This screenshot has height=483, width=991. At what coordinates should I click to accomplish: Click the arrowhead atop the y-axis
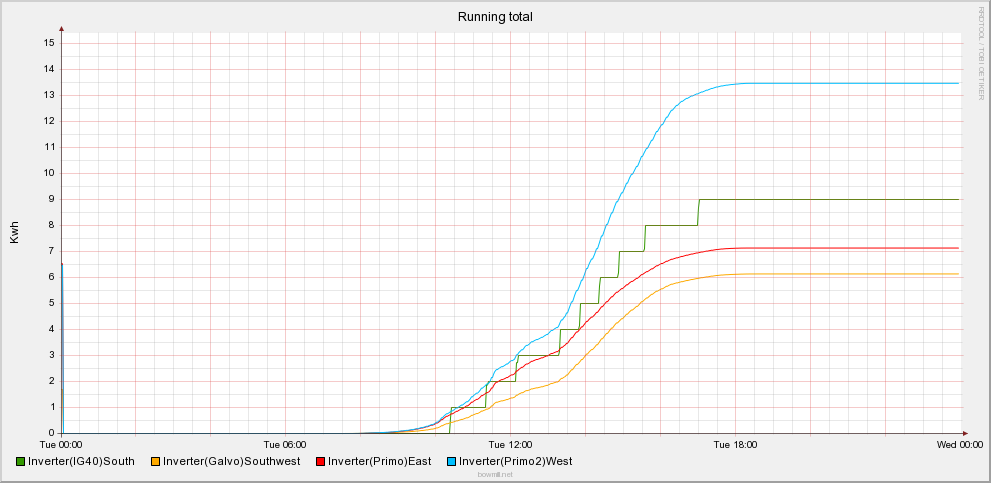click(61, 31)
